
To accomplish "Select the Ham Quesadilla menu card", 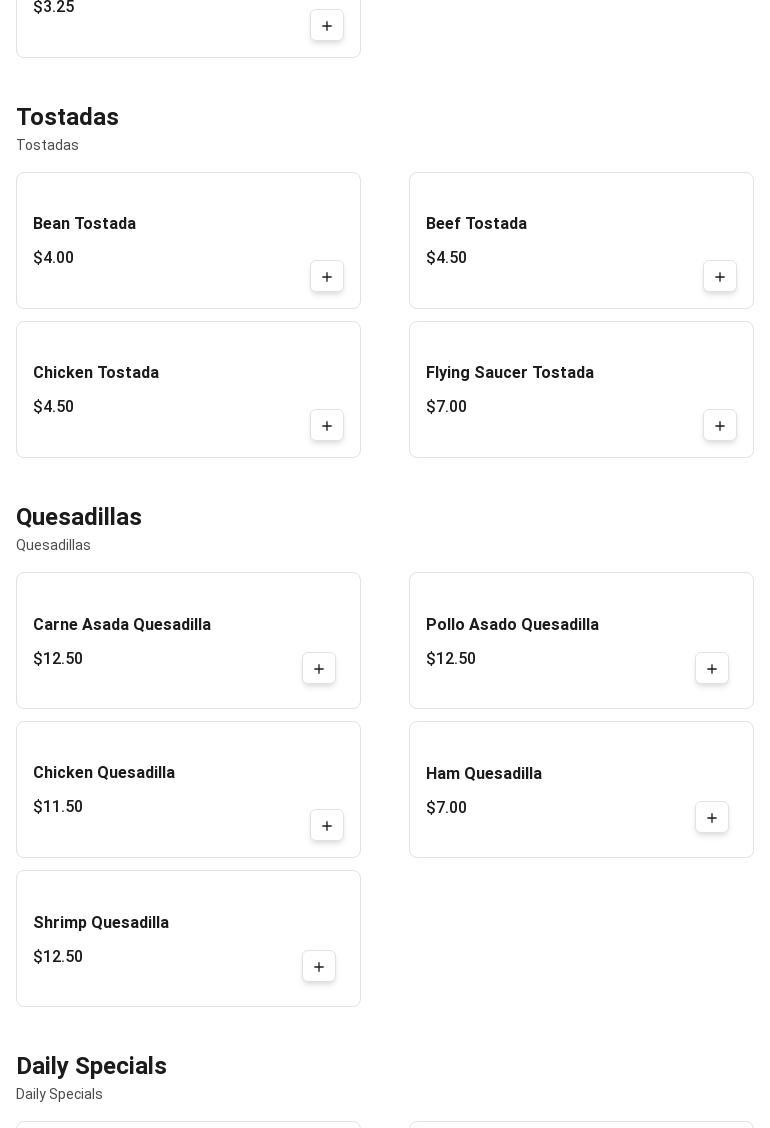I will click(x=581, y=790).
